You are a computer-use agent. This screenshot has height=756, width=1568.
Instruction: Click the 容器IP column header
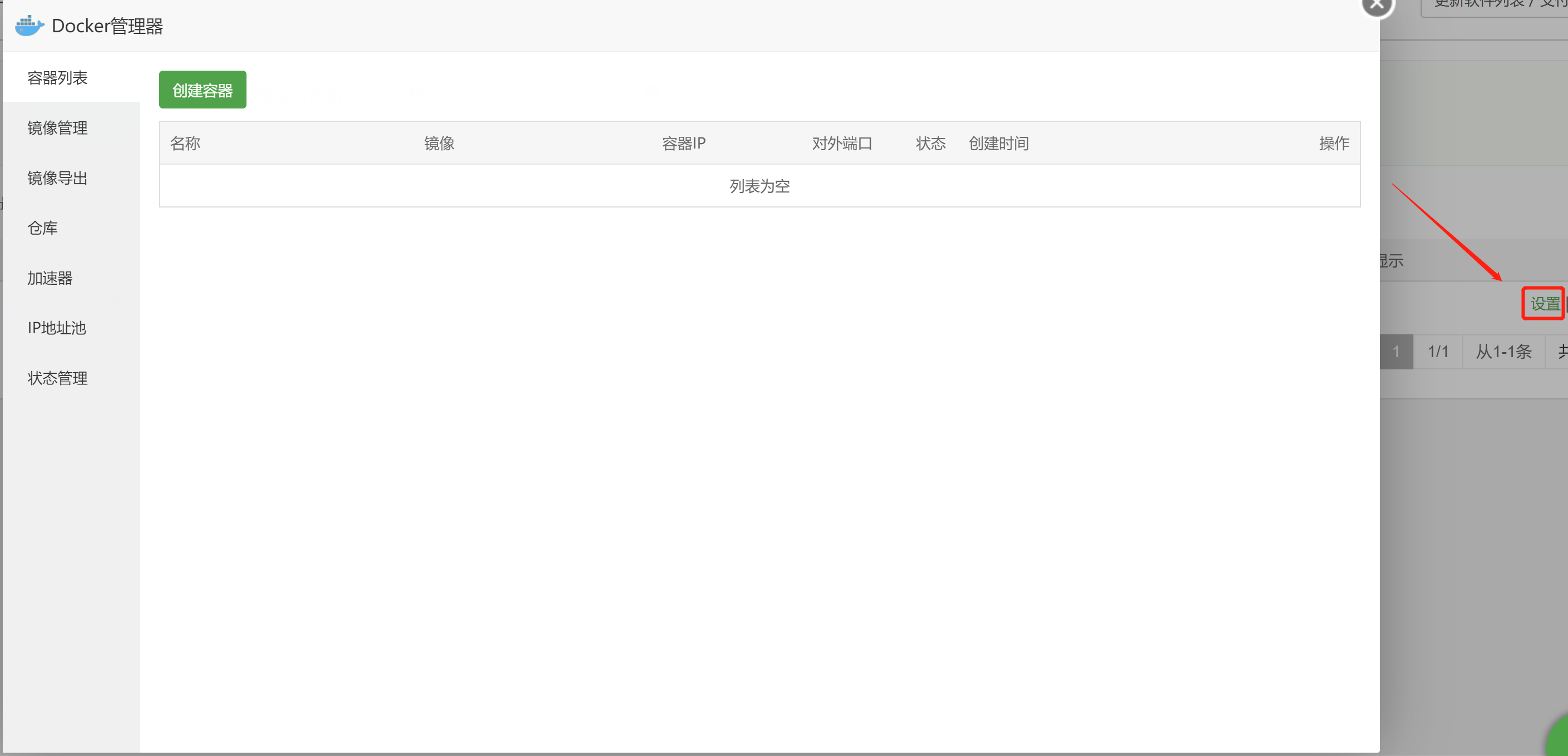point(683,143)
